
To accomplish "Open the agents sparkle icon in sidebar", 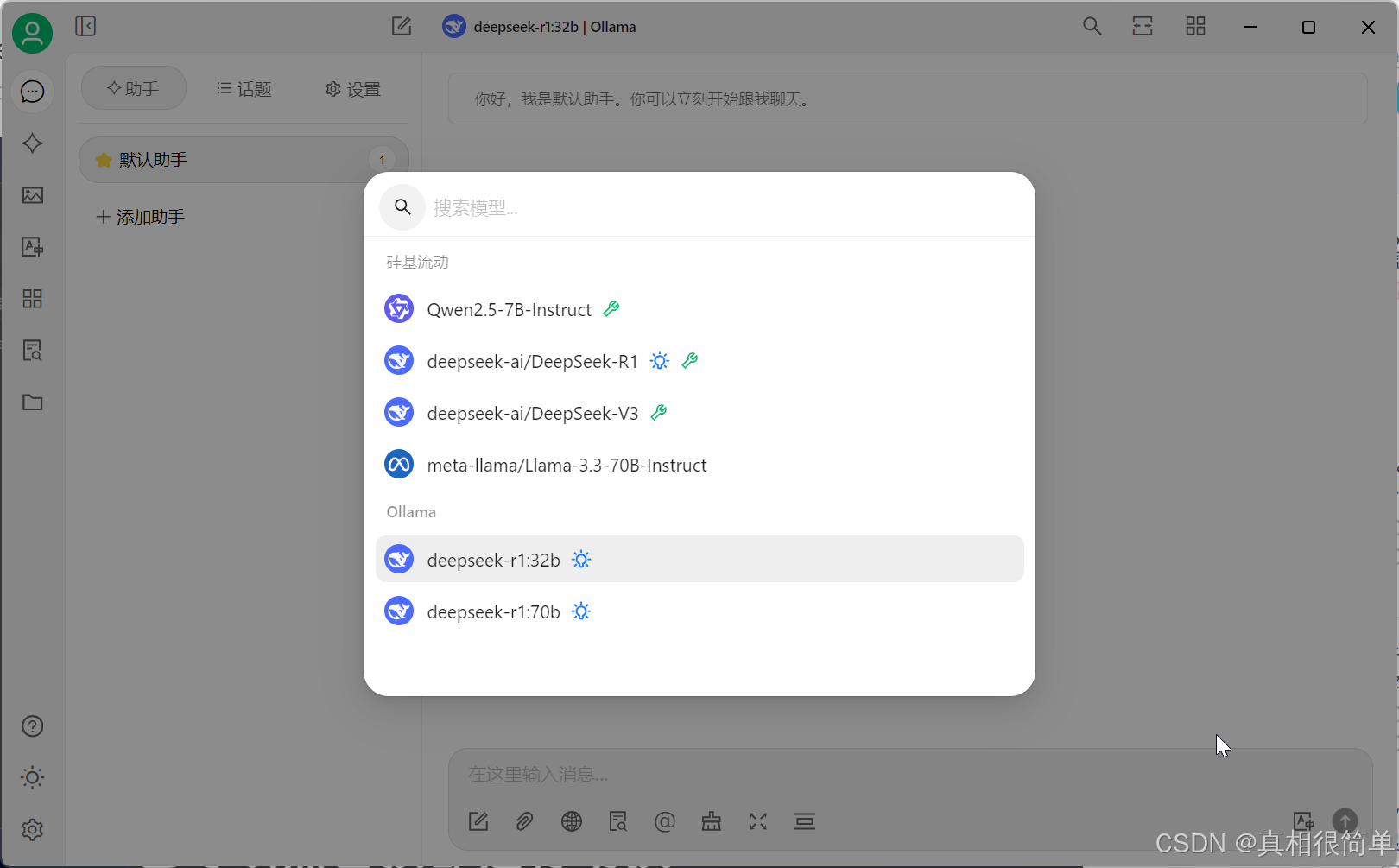I will [33, 143].
